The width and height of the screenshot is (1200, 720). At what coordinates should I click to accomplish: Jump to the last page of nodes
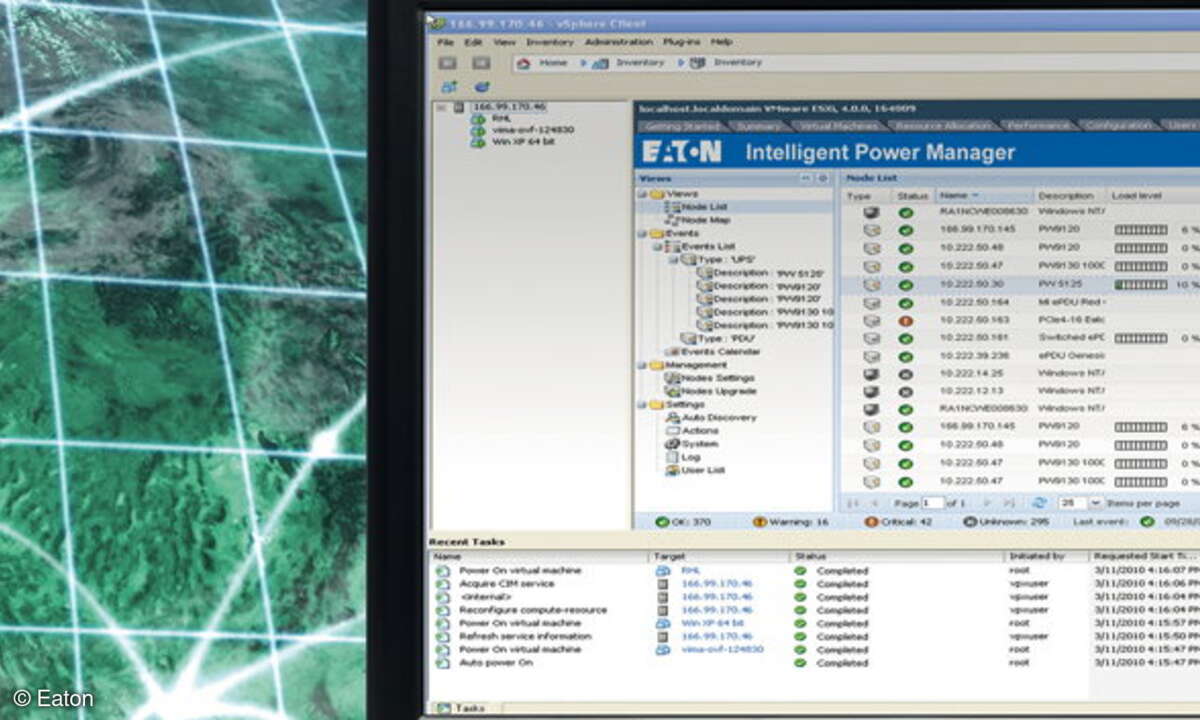1008,502
